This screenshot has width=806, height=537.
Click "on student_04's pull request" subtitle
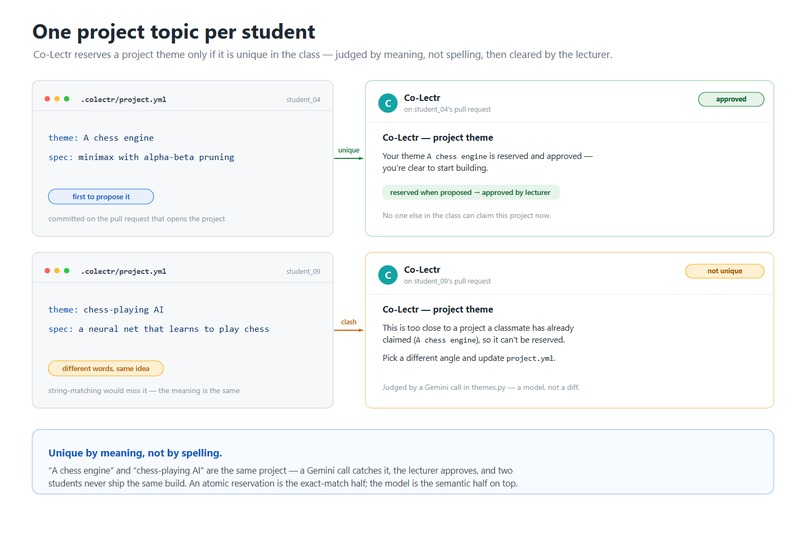click(x=447, y=109)
